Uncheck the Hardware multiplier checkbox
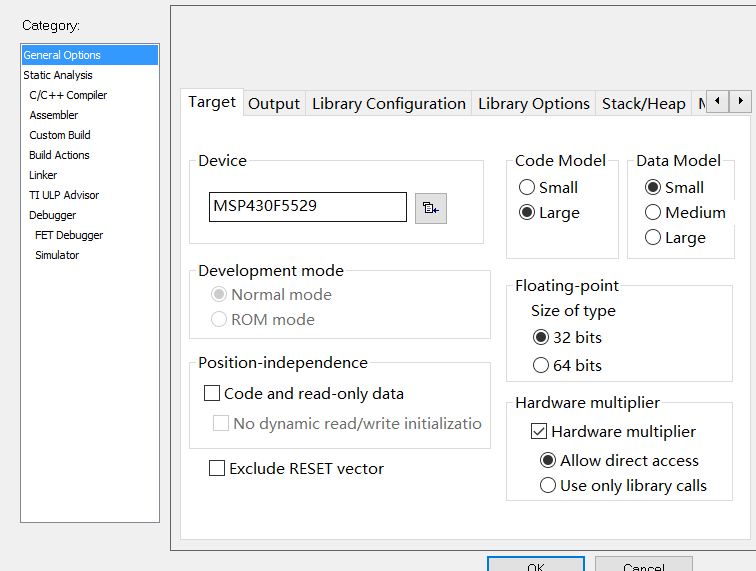This screenshot has width=756, height=571. point(539,432)
